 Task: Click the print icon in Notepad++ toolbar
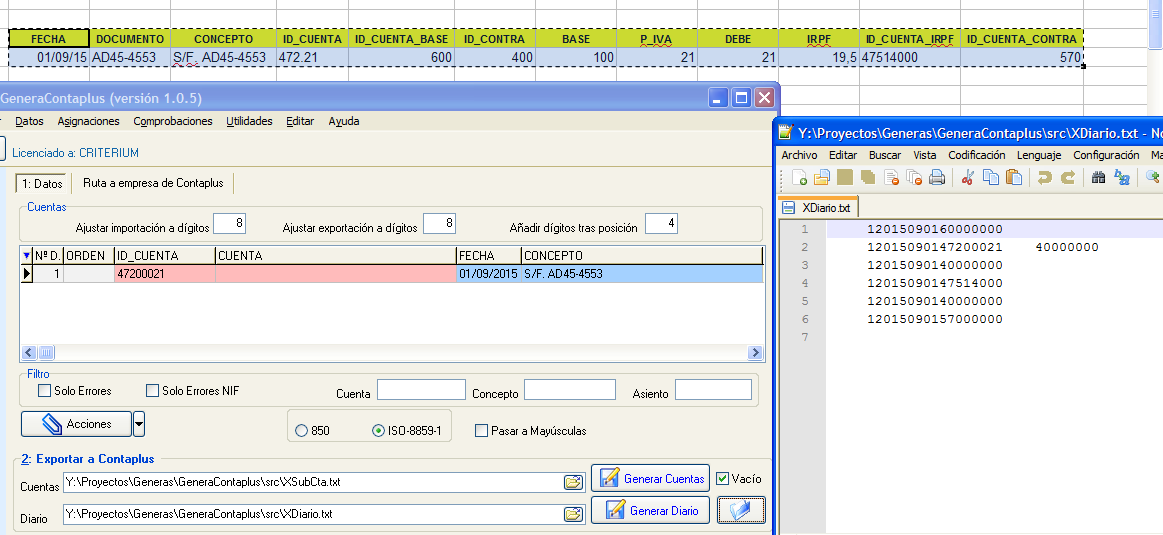937,177
